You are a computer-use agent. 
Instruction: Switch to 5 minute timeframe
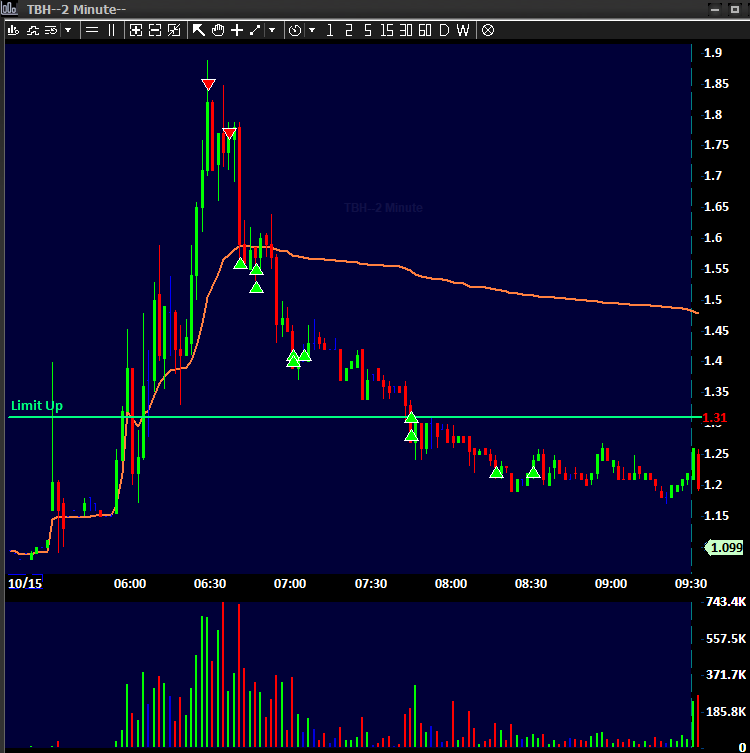click(x=368, y=31)
